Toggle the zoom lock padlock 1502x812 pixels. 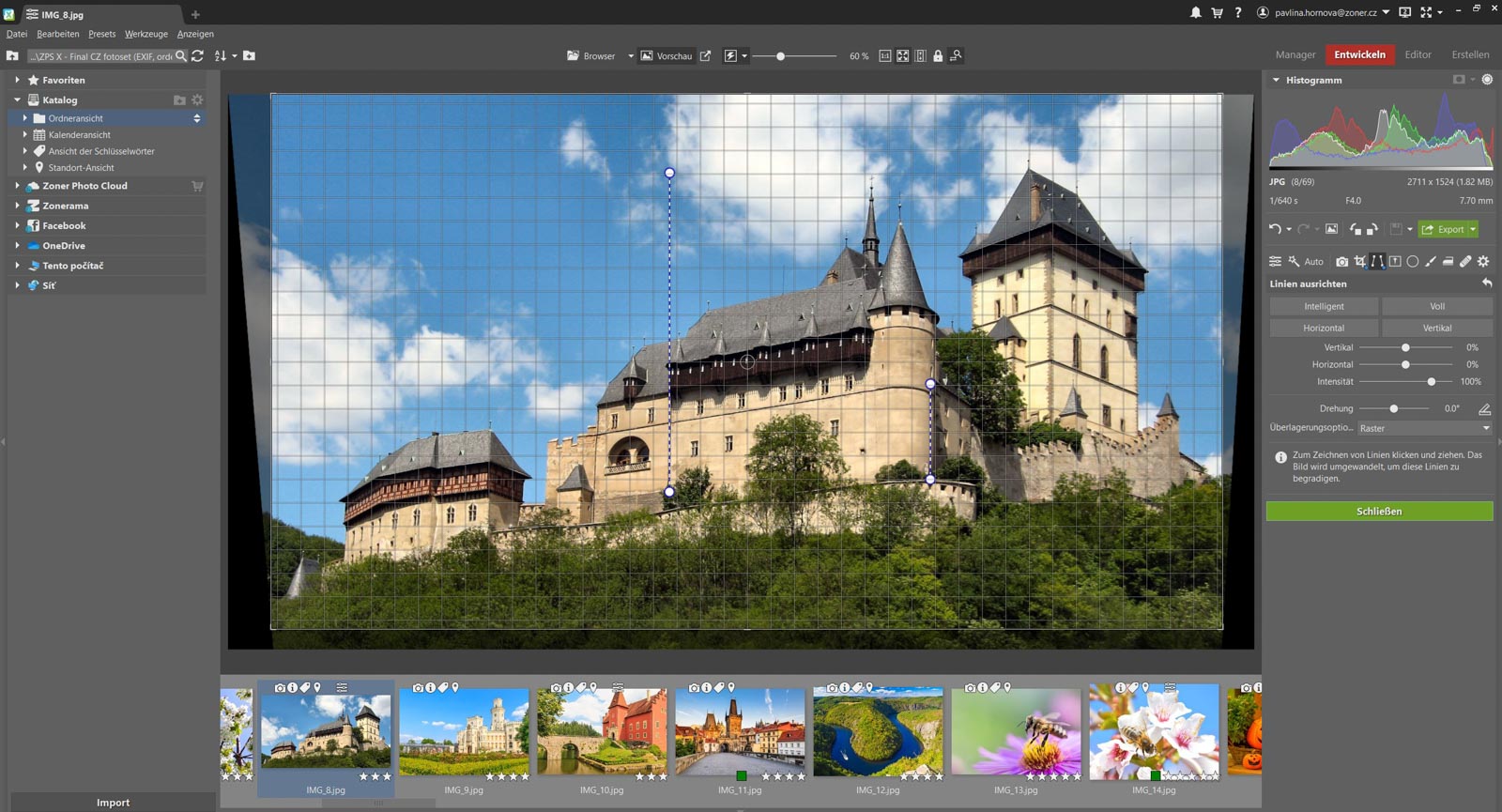point(938,56)
